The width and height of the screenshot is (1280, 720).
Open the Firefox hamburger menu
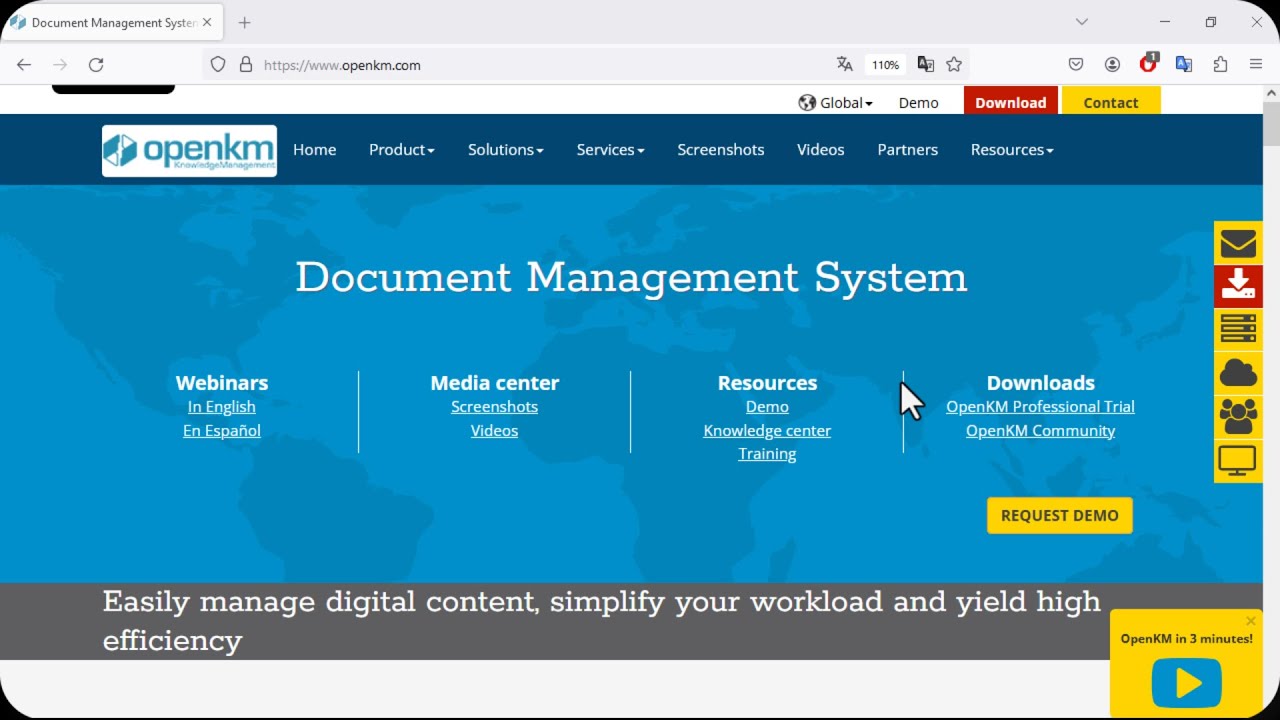point(1256,64)
